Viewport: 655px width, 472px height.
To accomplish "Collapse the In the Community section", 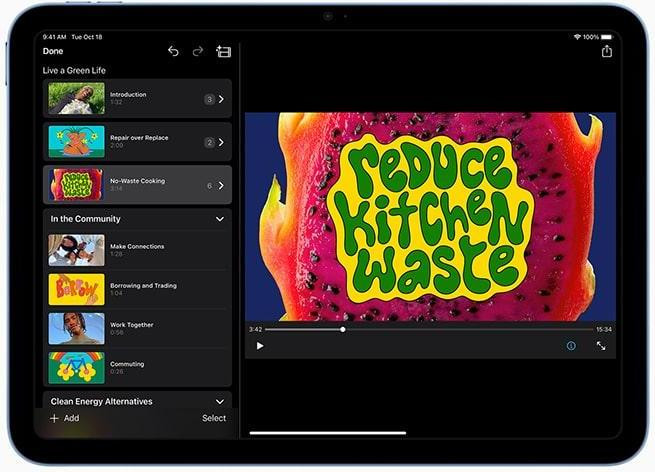I will pos(220,219).
